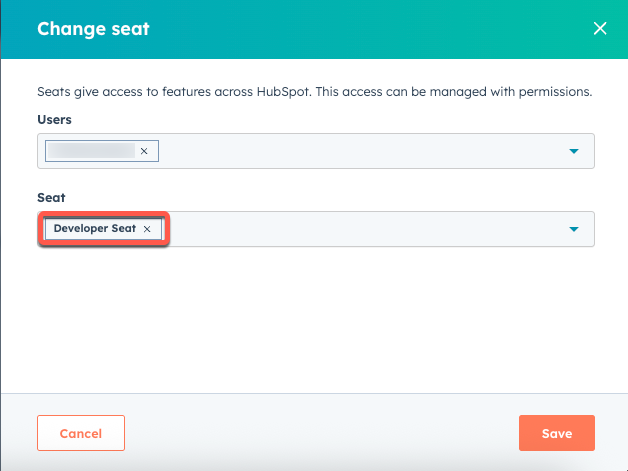The height and width of the screenshot is (471, 628).
Task: Click inside the Seat selection field
Action: click(x=316, y=229)
